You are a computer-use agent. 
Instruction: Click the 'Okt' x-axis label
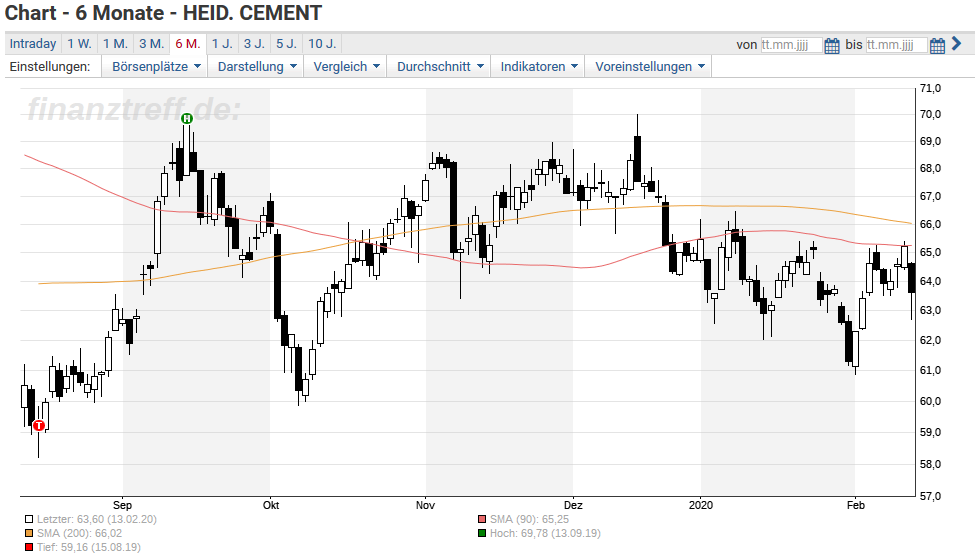pyautogui.click(x=271, y=505)
